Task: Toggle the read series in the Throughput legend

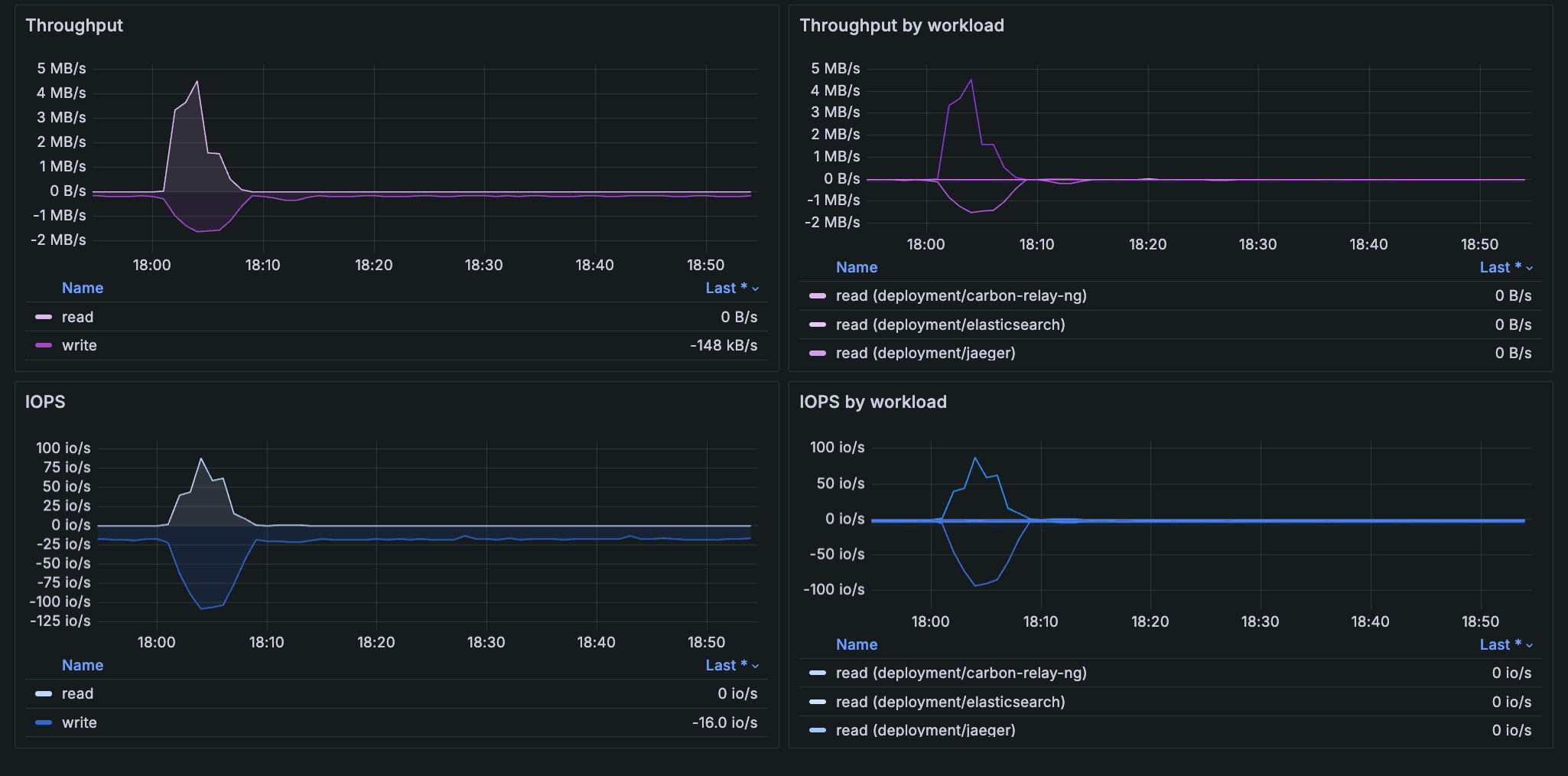Action: (x=77, y=317)
